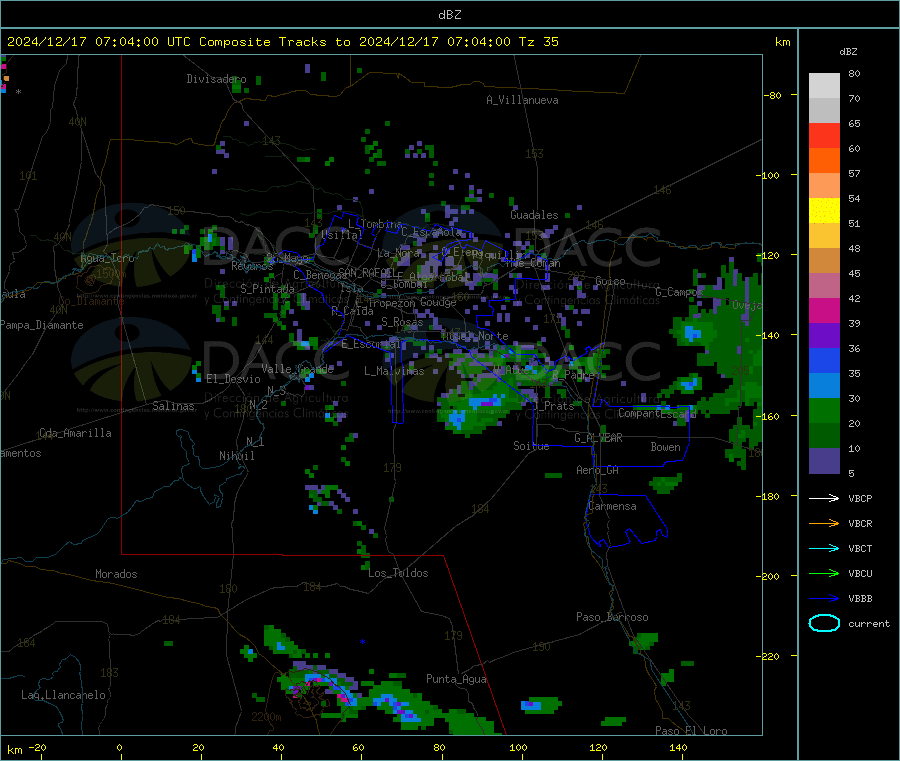Select the dark green 20-10 dBZ swatch
This screenshot has width=900, height=761.
pyautogui.click(x=824, y=436)
